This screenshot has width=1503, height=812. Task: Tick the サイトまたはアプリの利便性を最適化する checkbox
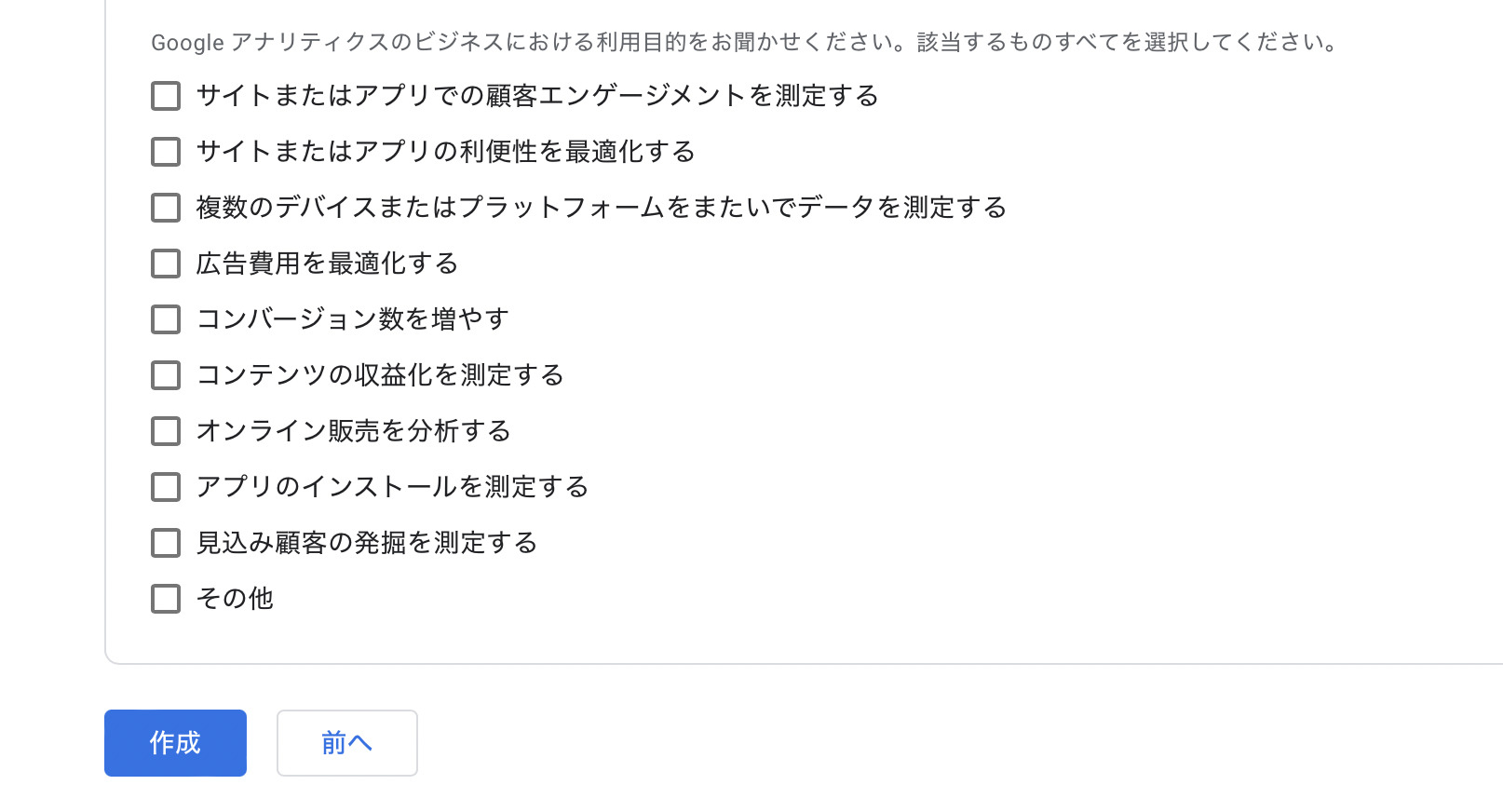click(166, 152)
